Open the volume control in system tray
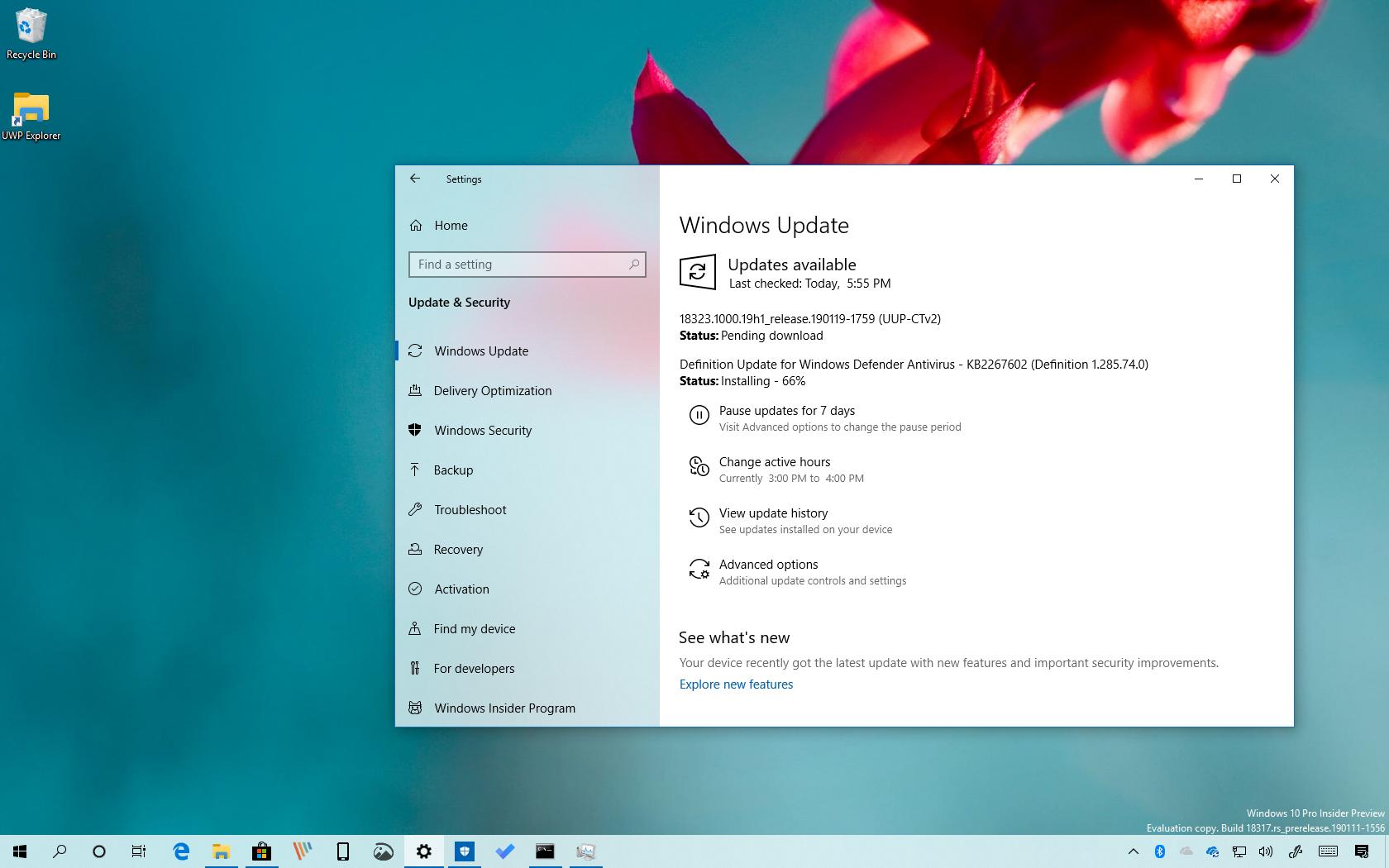1389x868 pixels. [1266, 851]
